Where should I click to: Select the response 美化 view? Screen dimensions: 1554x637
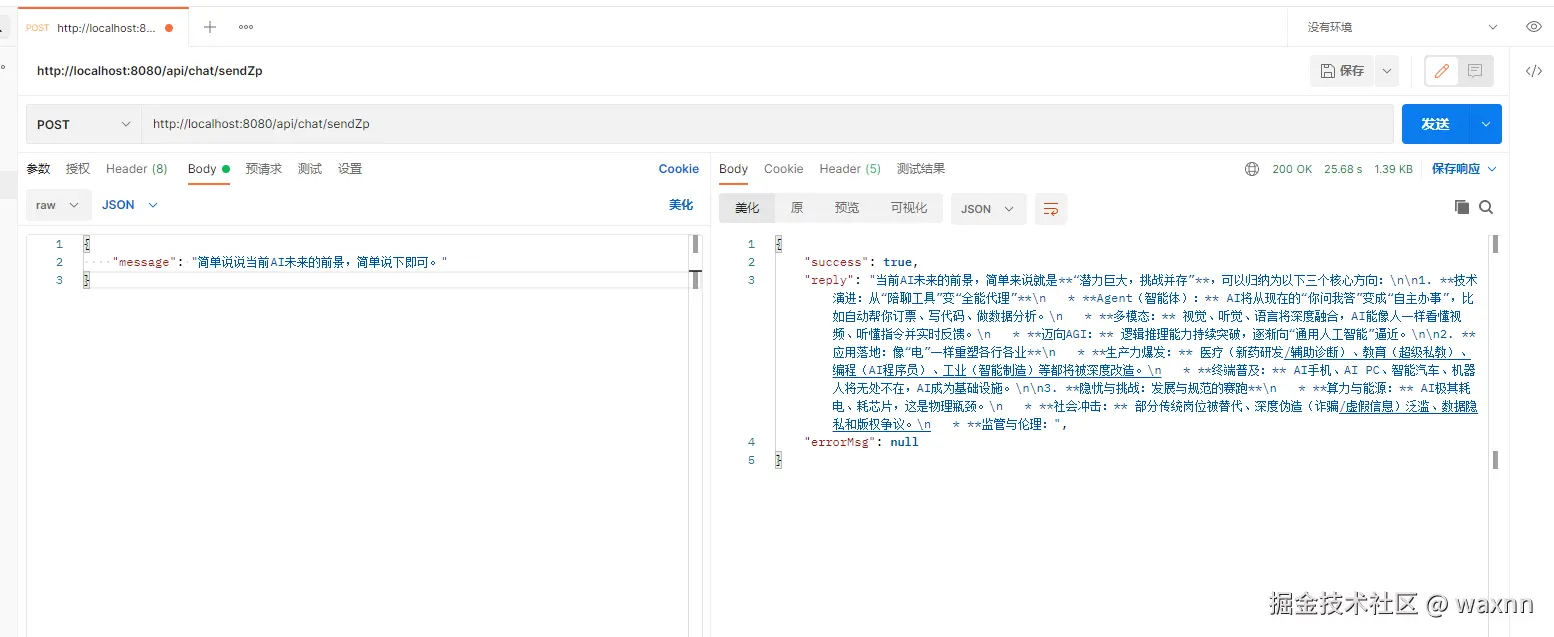(747, 208)
